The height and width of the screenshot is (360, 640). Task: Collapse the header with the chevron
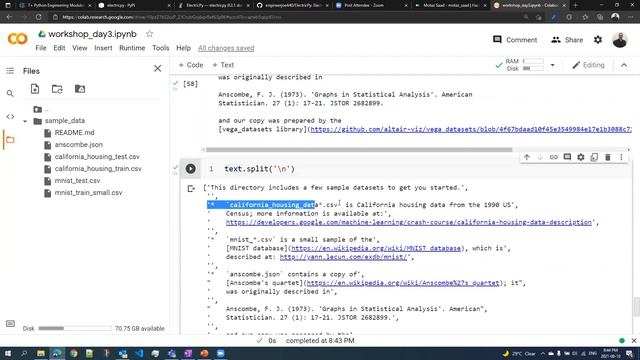(x=624, y=65)
